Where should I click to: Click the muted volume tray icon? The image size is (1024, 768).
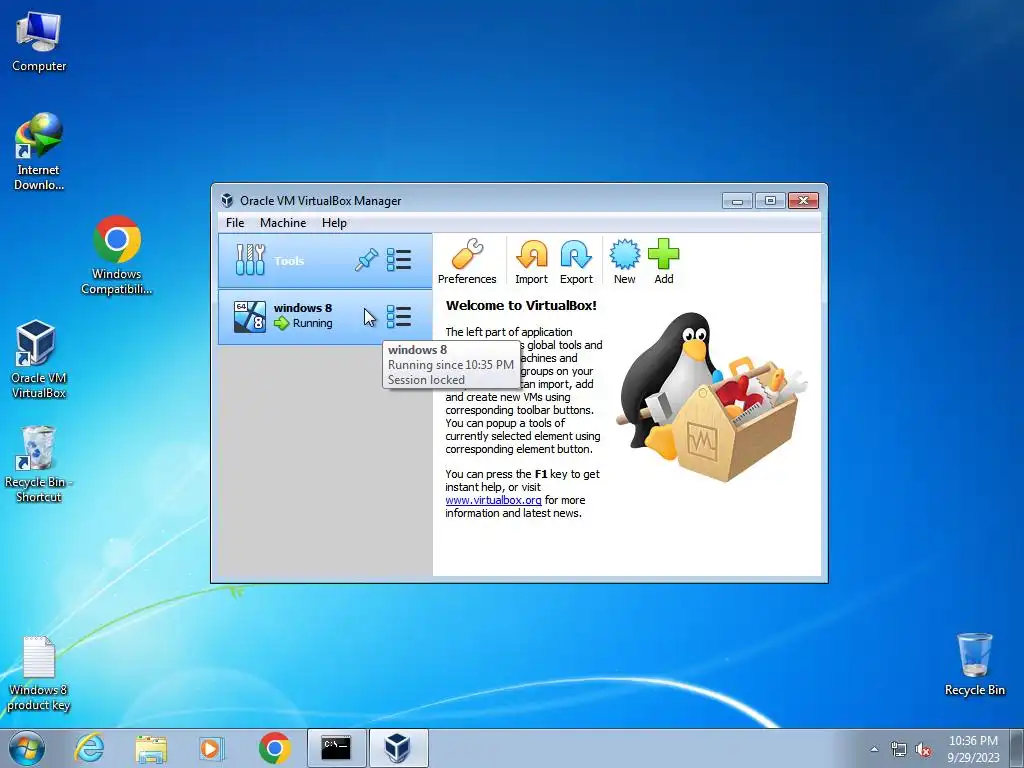point(923,749)
